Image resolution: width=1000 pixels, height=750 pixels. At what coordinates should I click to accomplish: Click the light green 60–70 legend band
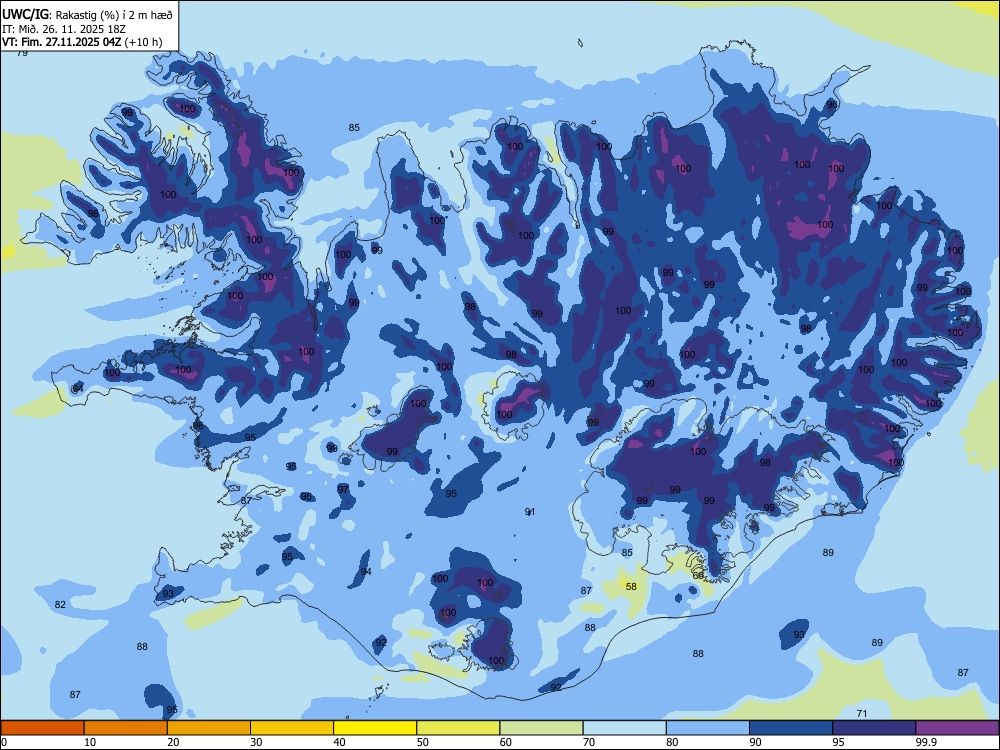pyautogui.click(x=541, y=728)
